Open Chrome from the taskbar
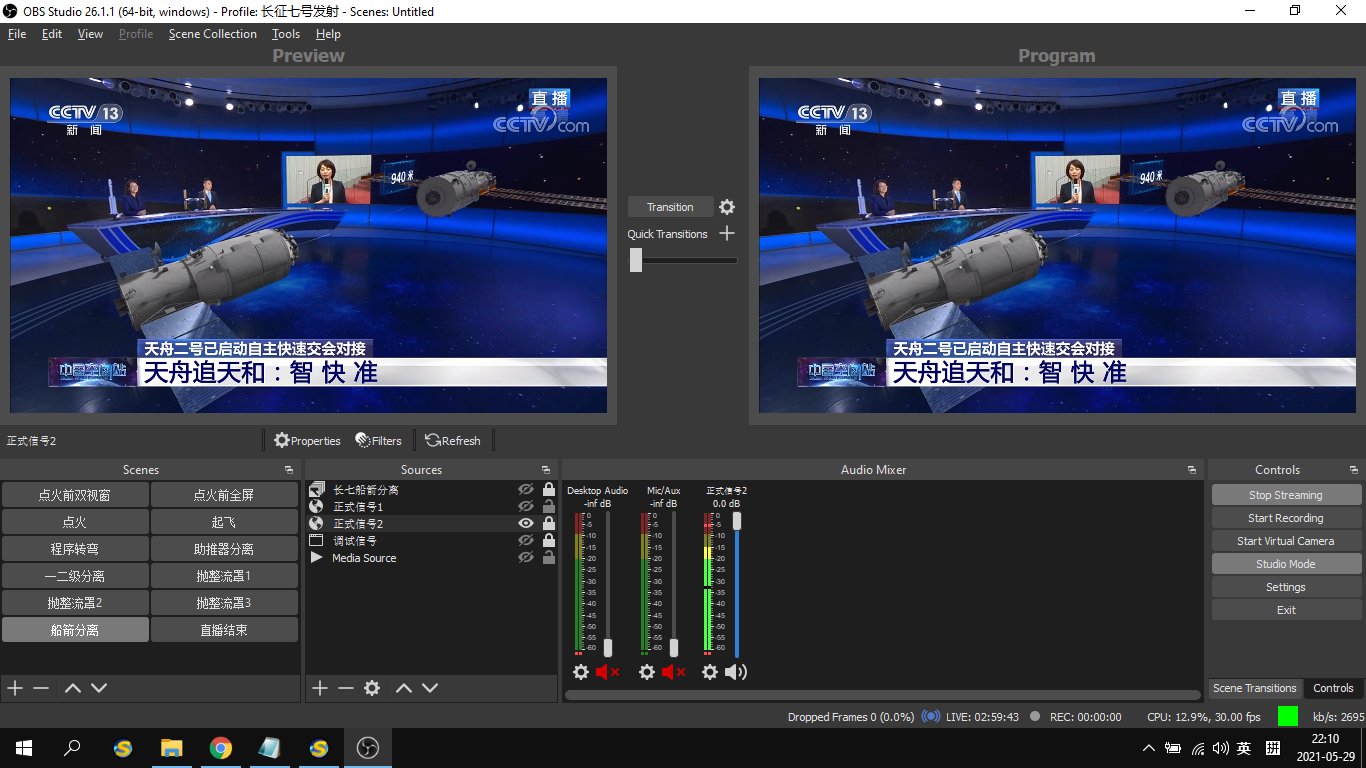 pyautogui.click(x=221, y=748)
